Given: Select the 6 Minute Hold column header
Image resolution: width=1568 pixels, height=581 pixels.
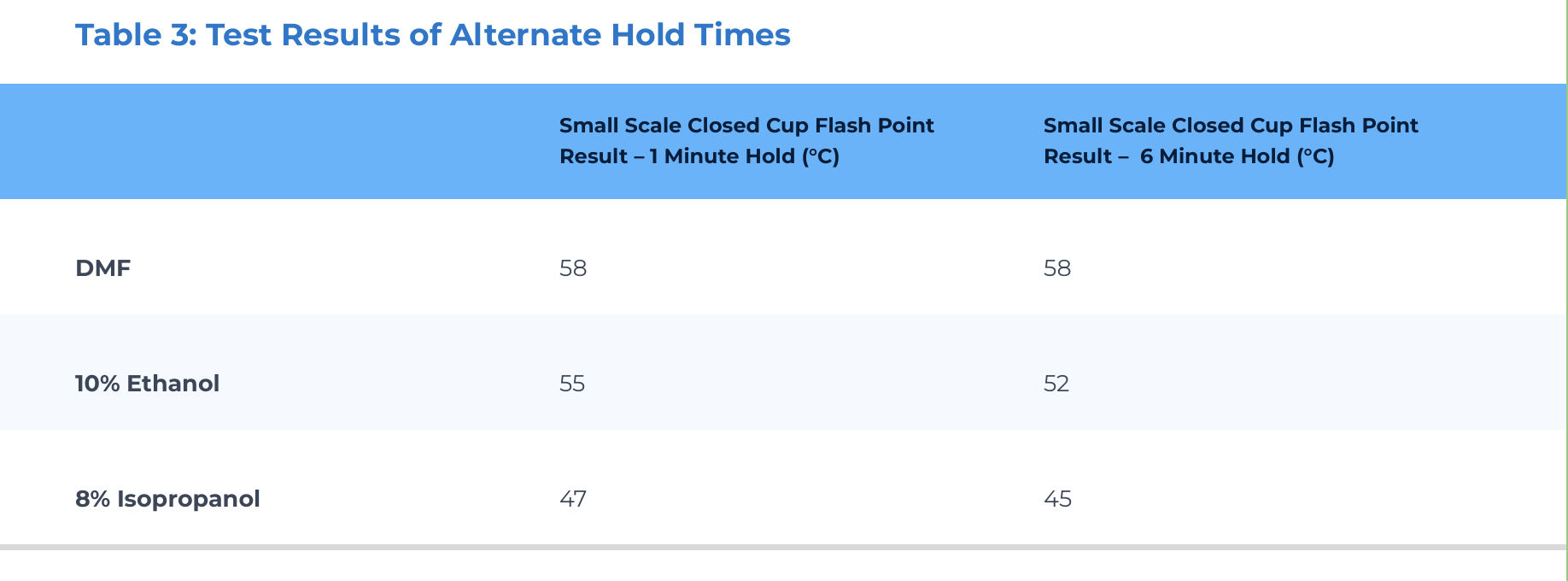Looking at the screenshot, I should (x=1231, y=141).
